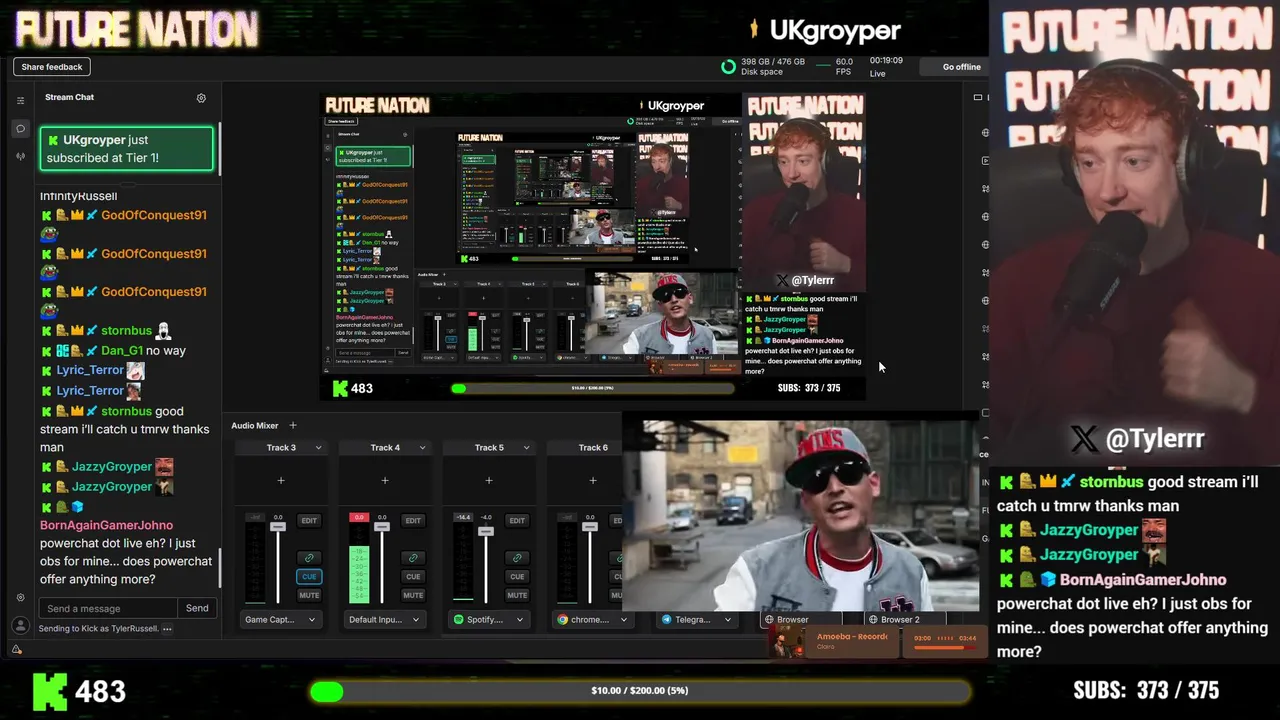Viewport: 1280px width, 720px height.
Task: Expand the Track 5 header dropdown
Action: 526,448
